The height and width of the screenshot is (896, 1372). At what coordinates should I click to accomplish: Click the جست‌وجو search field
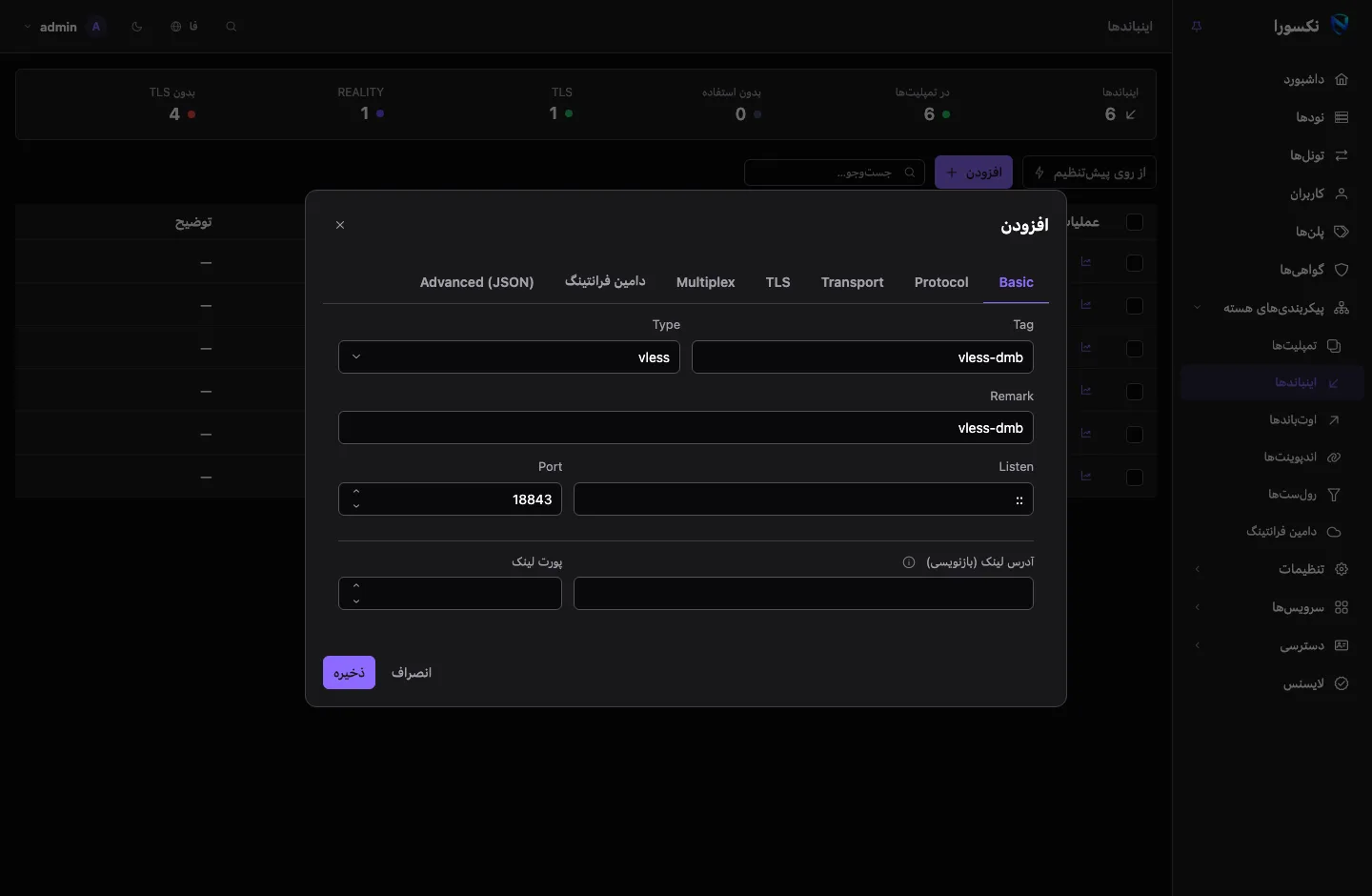pyautogui.click(x=835, y=173)
